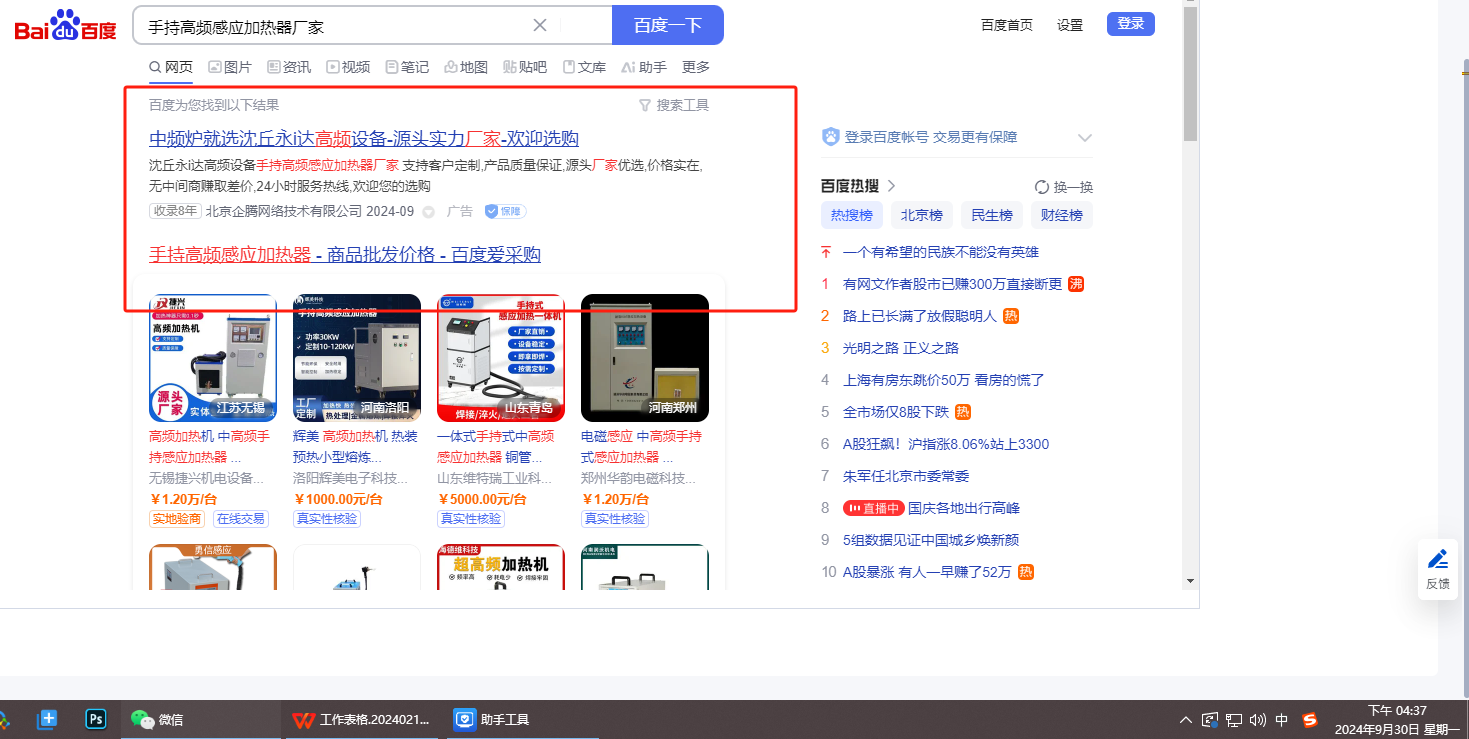Image resolution: width=1469 pixels, height=739 pixels.
Task: Refresh hot searches with 换一换
Action: [x=1064, y=187]
